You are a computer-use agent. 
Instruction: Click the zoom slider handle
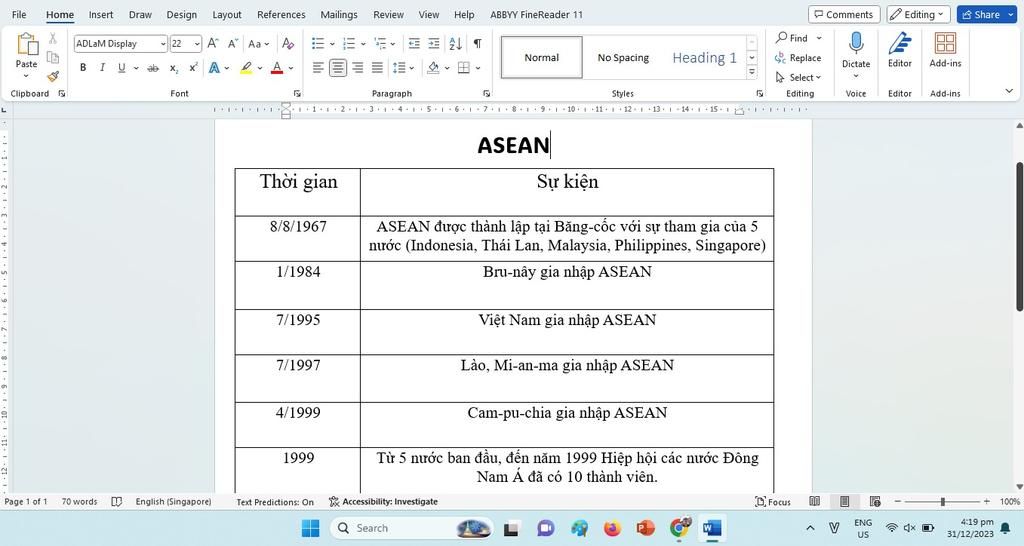point(942,502)
